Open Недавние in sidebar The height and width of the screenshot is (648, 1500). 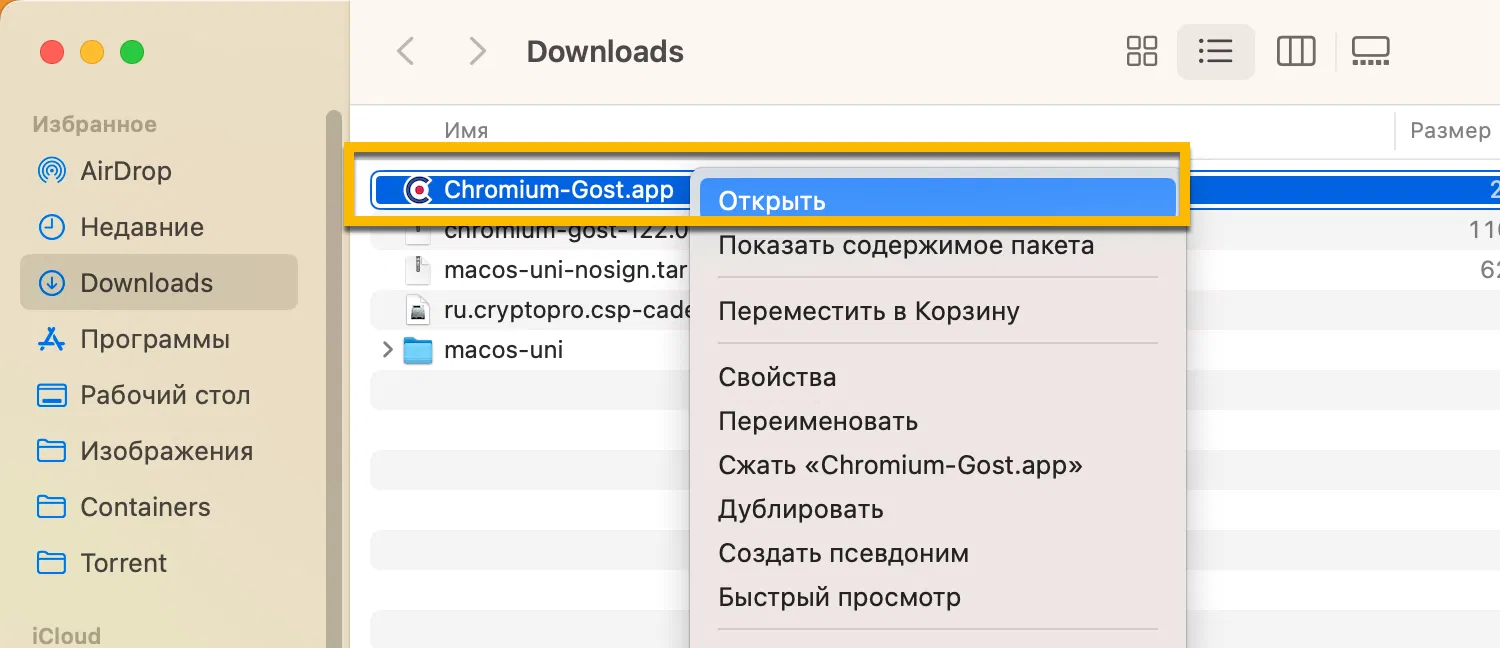[141, 227]
